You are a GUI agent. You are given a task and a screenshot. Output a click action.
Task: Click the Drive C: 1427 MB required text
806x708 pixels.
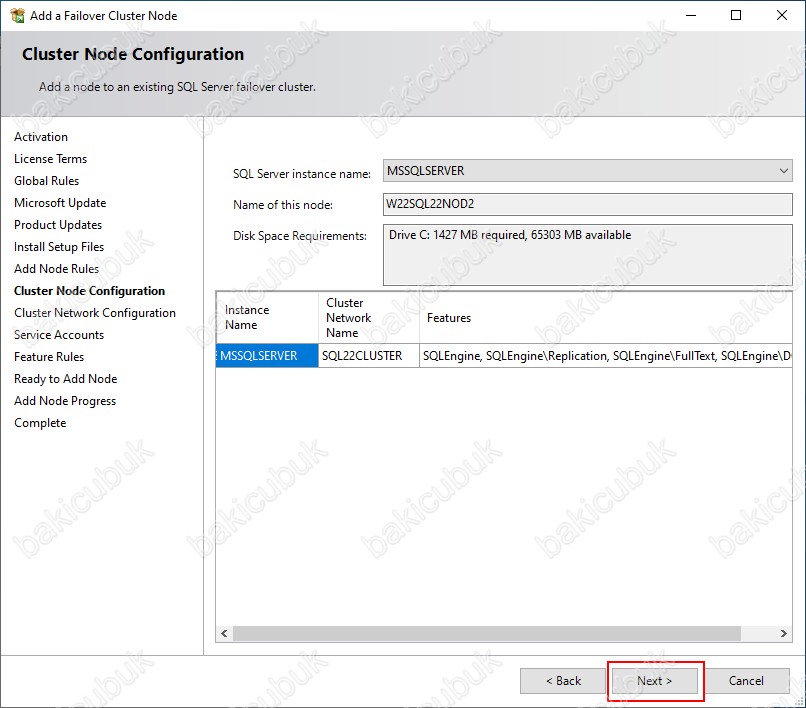[x=510, y=235]
